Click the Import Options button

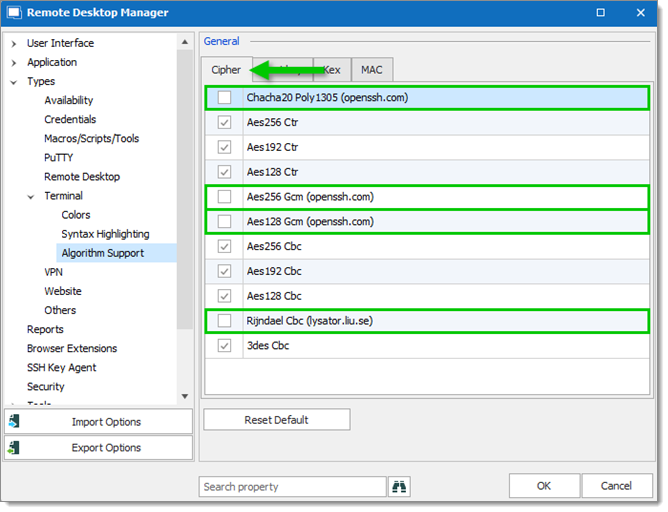[98, 421]
